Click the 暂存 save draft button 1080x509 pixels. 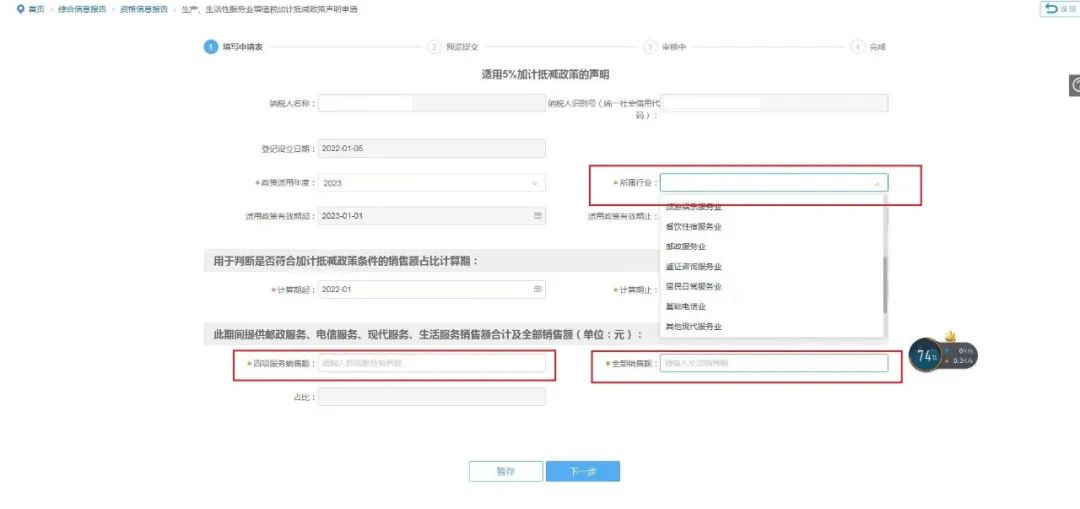[506, 472]
